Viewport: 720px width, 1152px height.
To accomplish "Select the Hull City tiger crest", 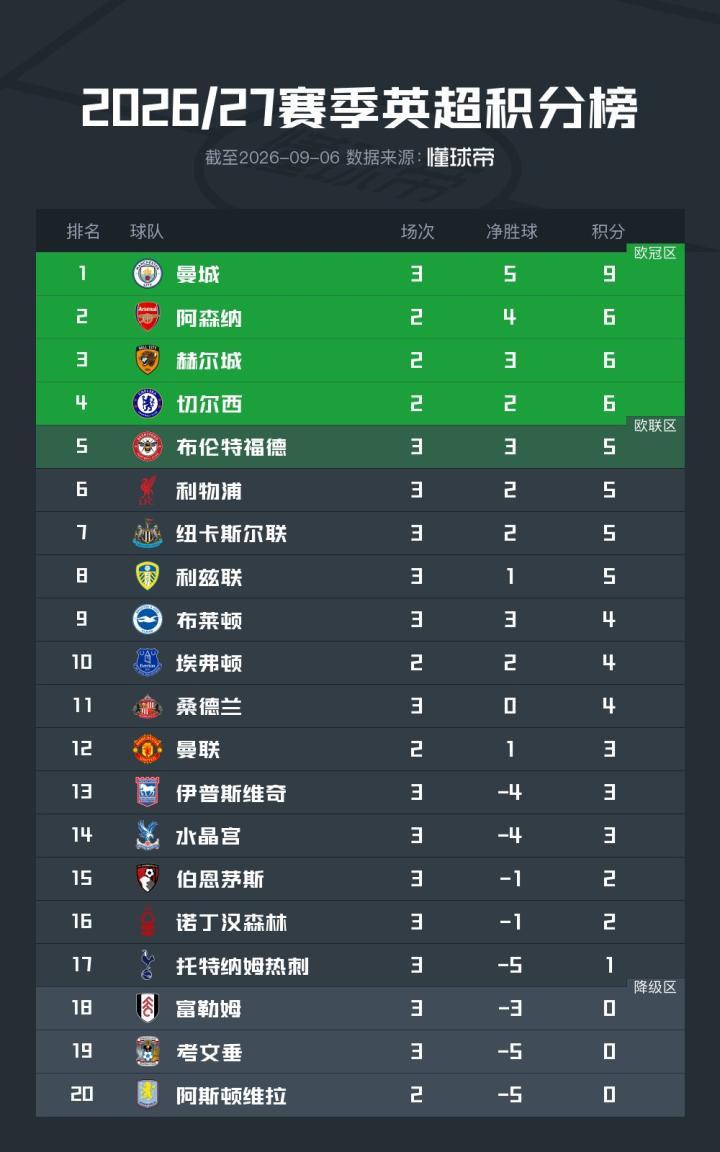I will pos(148,360).
